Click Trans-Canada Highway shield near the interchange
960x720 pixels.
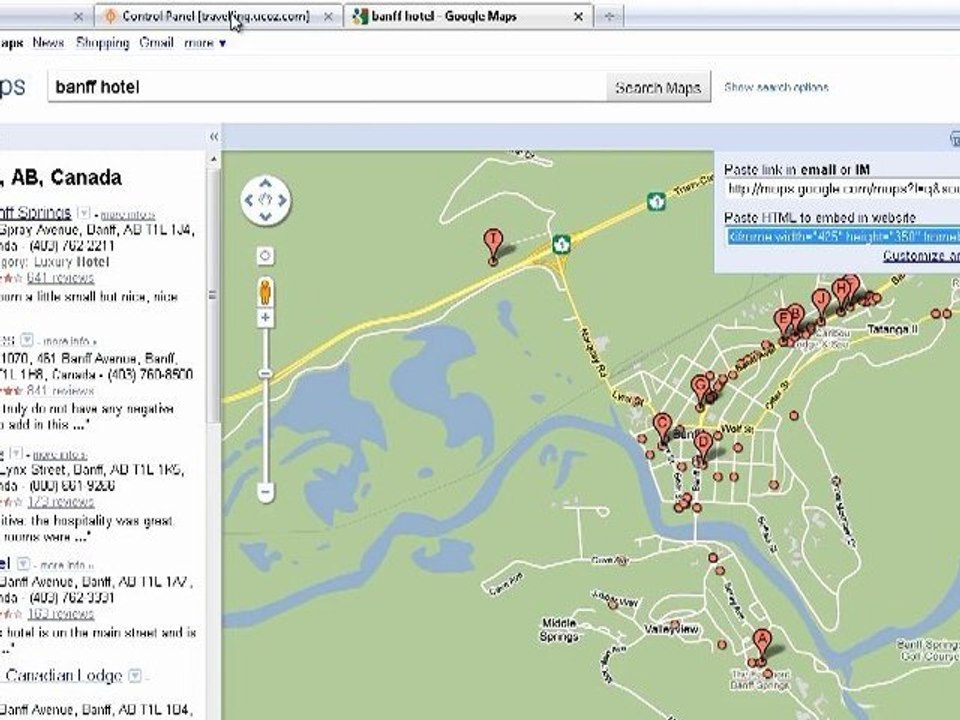tap(561, 244)
